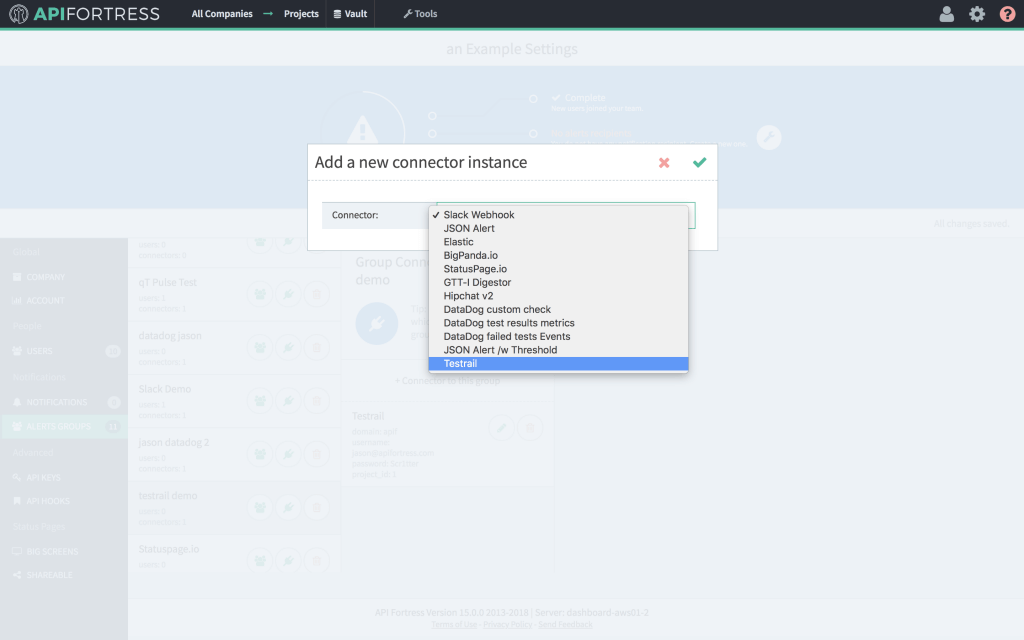Edit the Testrail connector with the pencil icon
The height and width of the screenshot is (640, 1024).
(x=501, y=428)
